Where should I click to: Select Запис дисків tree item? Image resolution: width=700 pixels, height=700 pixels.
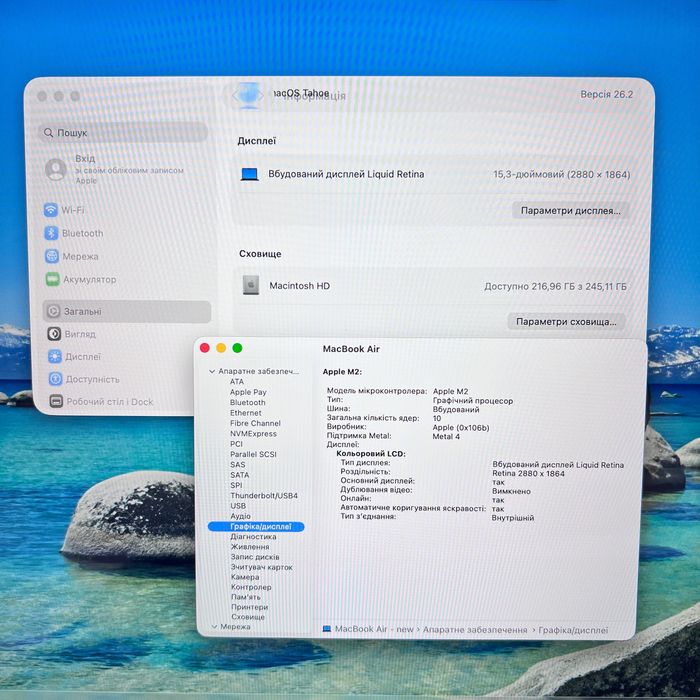[255, 557]
